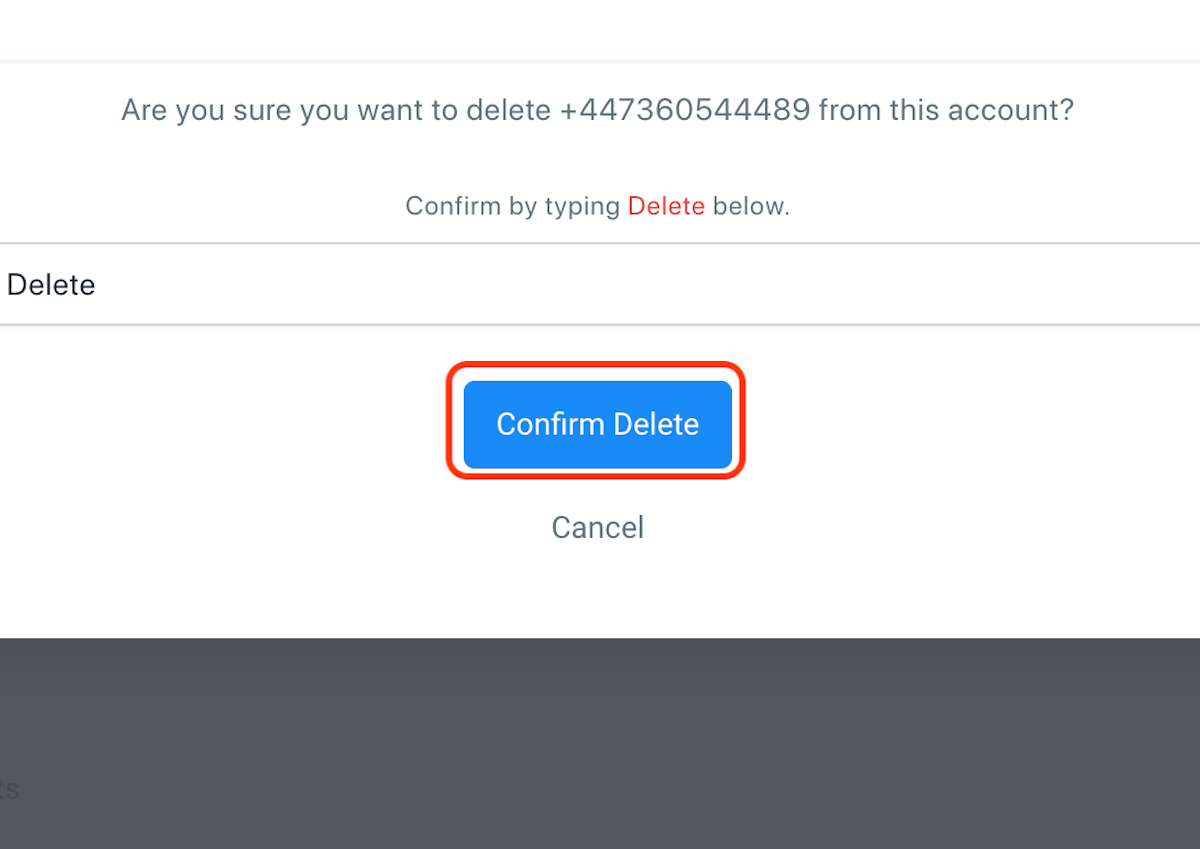
Task: Click the word "below." in the instruction
Action: point(751,207)
